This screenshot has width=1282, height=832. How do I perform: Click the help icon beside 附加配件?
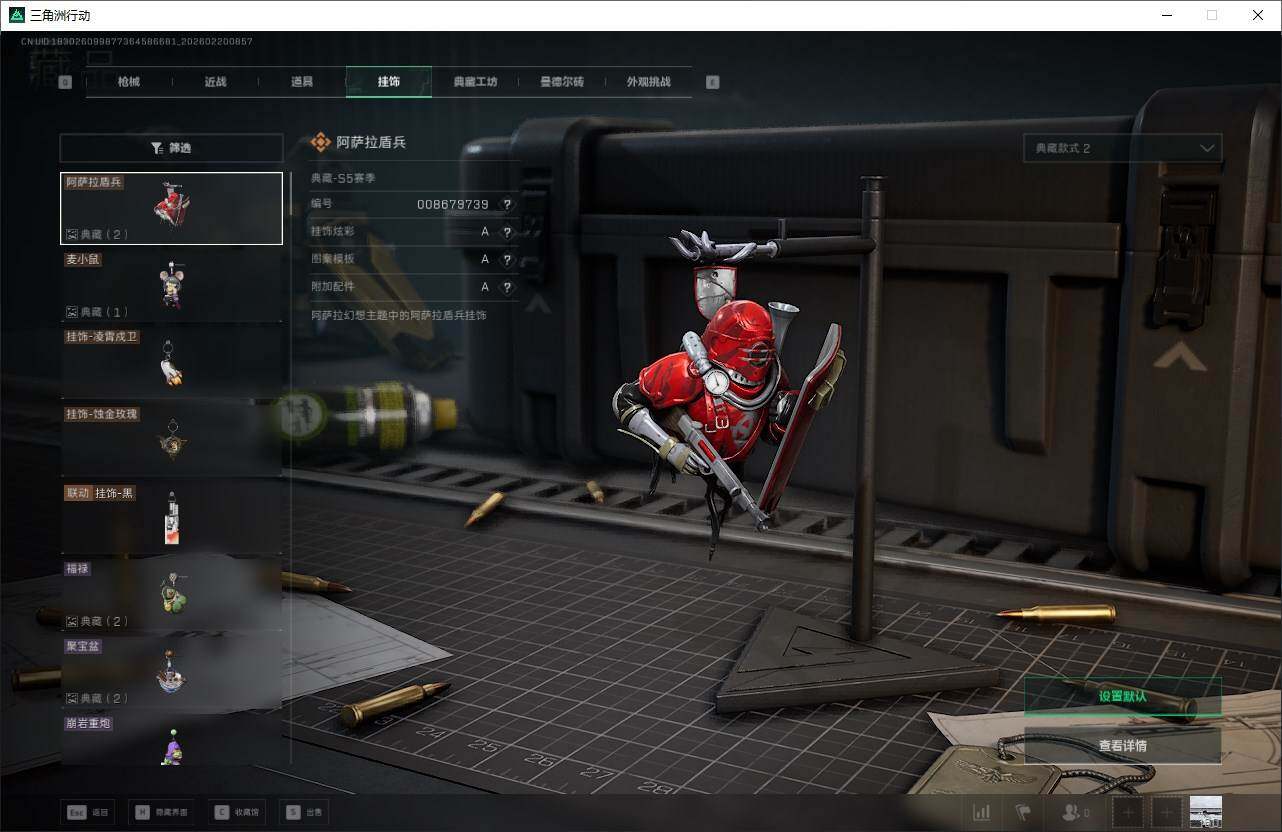point(507,287)
